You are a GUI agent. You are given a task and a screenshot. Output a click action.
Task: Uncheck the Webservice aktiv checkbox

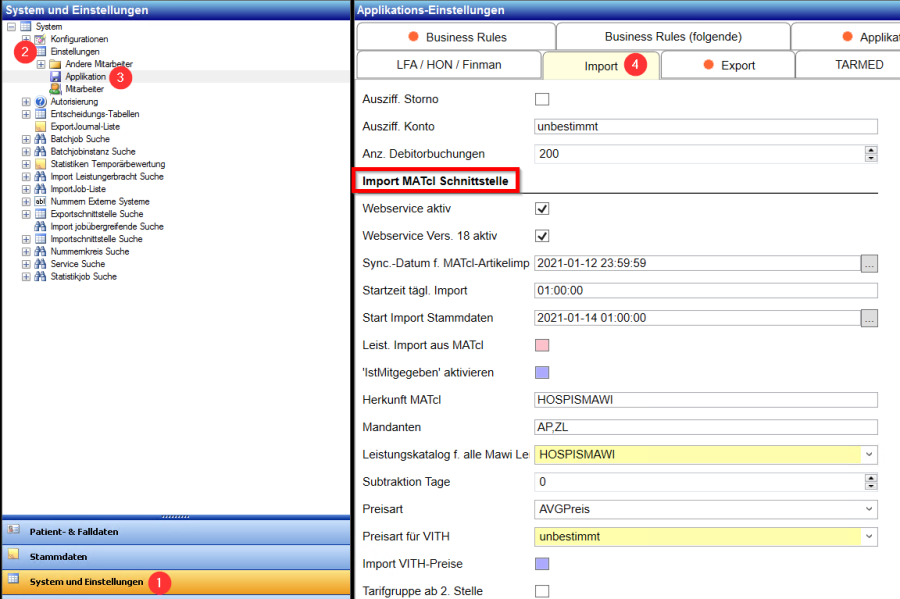[x=542, y=208]
